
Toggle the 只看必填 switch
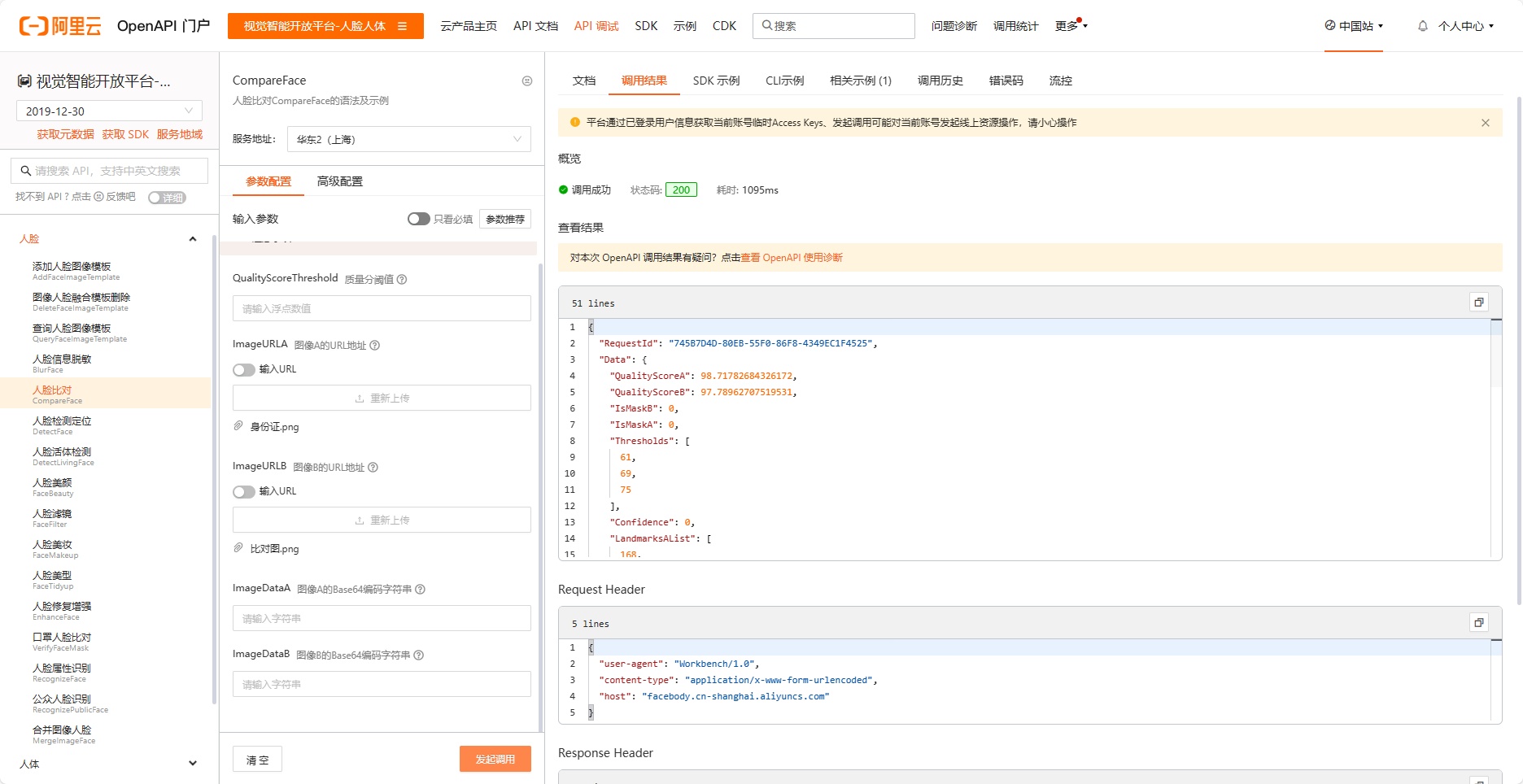(418, 219)
